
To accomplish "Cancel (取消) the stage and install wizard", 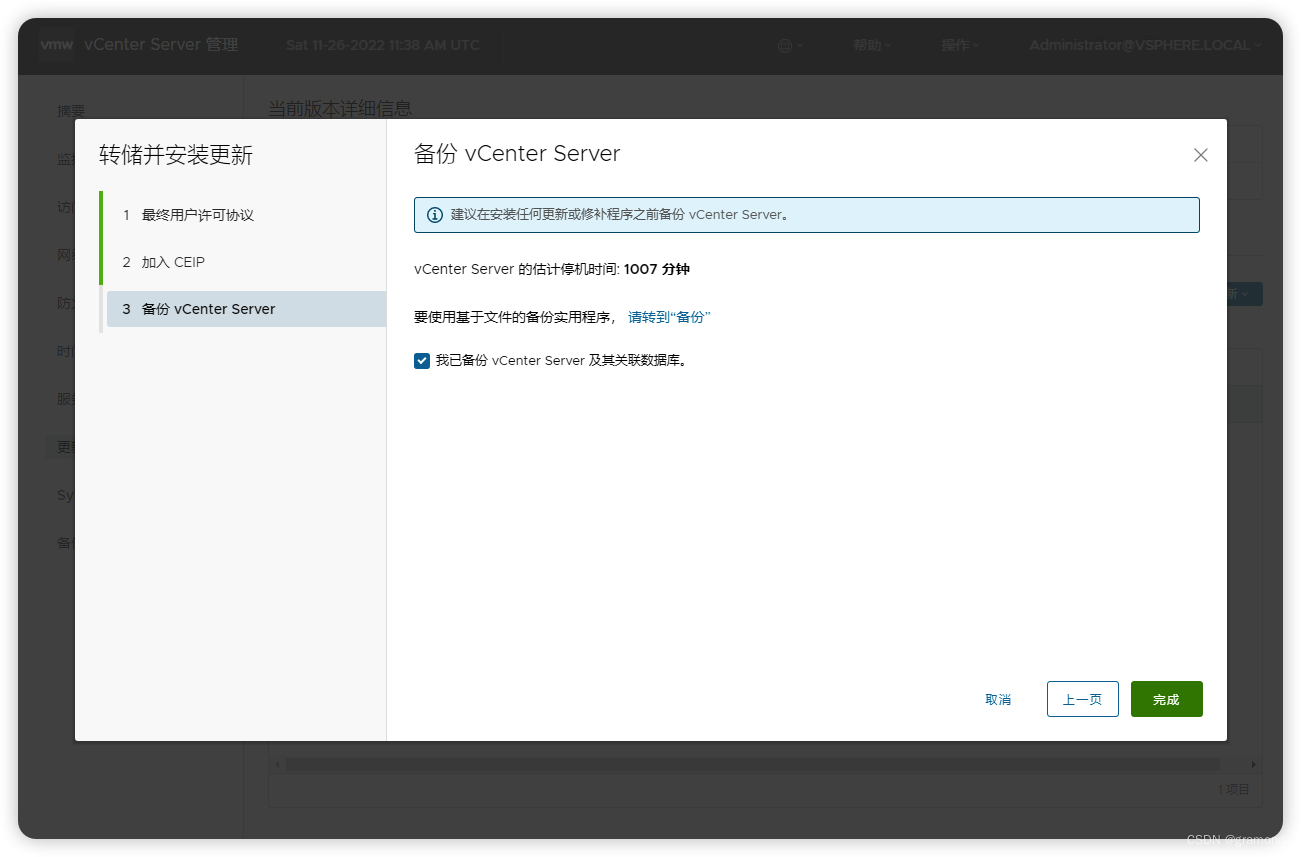I will click(998, 699).
